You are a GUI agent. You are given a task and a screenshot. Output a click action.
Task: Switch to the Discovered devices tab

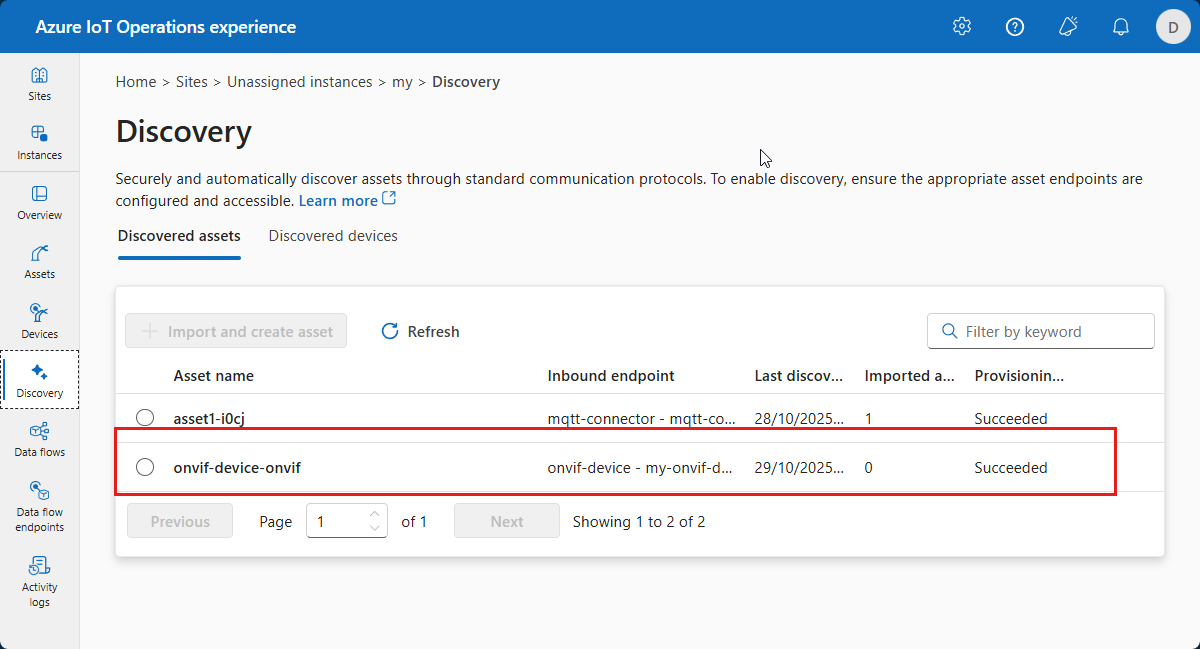tap(333, 236)
